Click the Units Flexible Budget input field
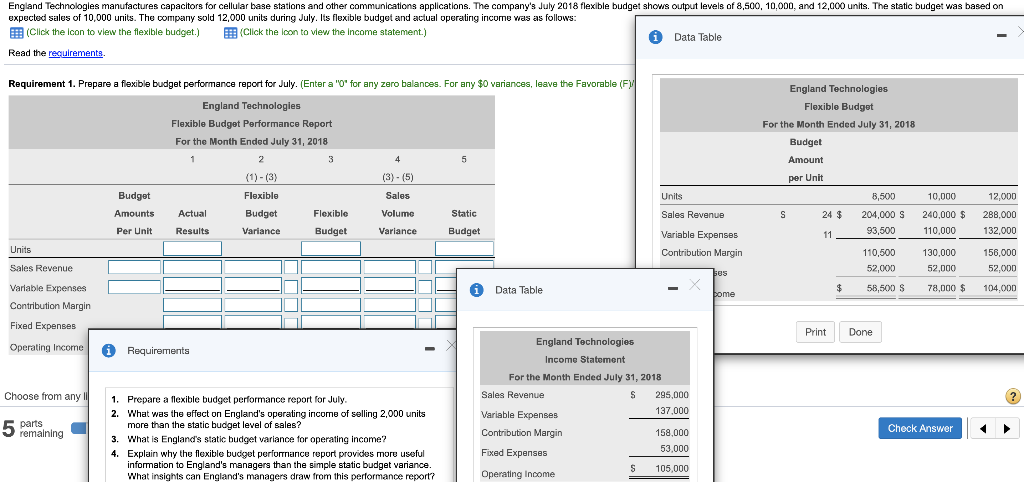The image size is (1024, 483). tap(330, 249)
